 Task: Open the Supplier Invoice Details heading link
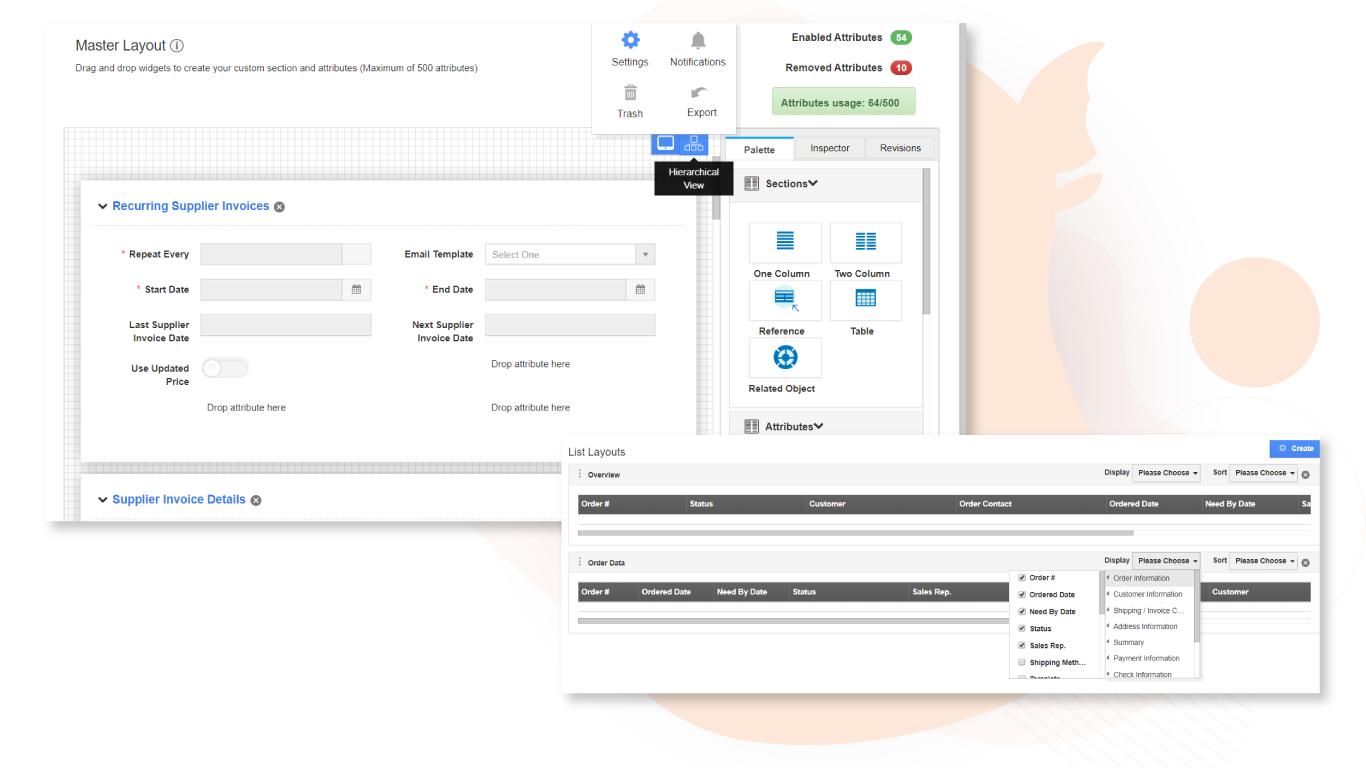179,499
